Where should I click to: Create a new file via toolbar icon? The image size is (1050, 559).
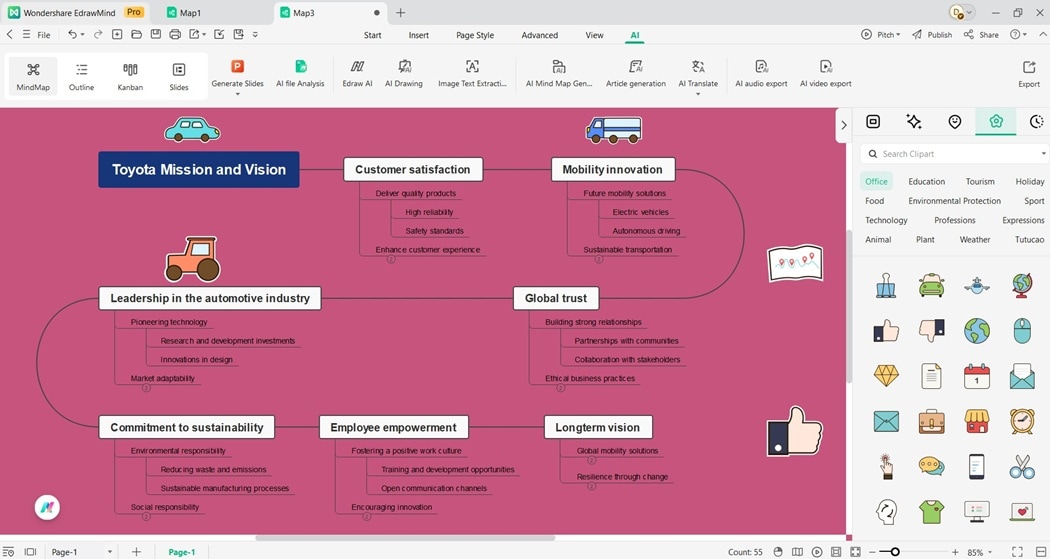[x=117, y=34]
